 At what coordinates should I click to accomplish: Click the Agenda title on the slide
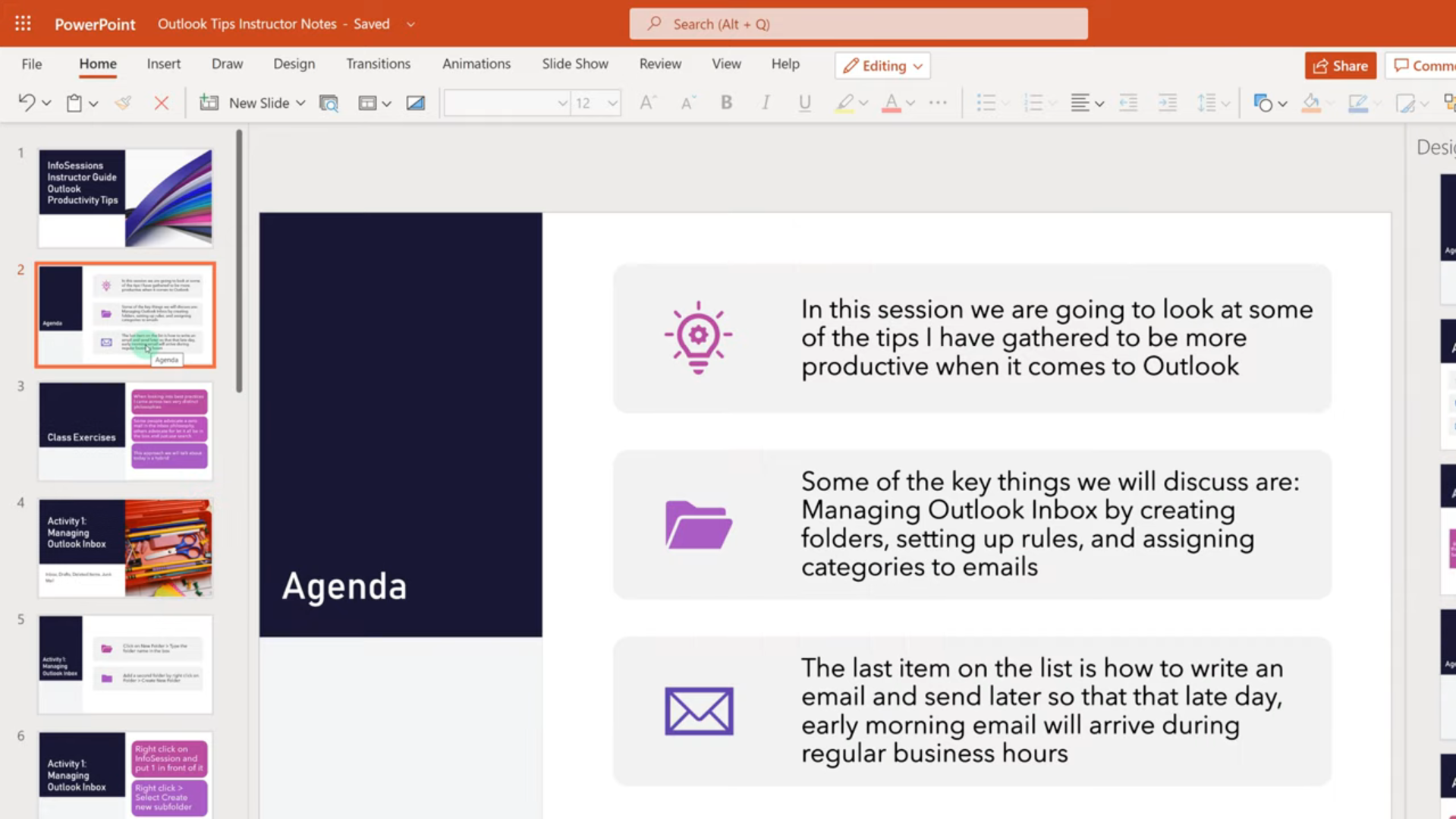point(344,586)
